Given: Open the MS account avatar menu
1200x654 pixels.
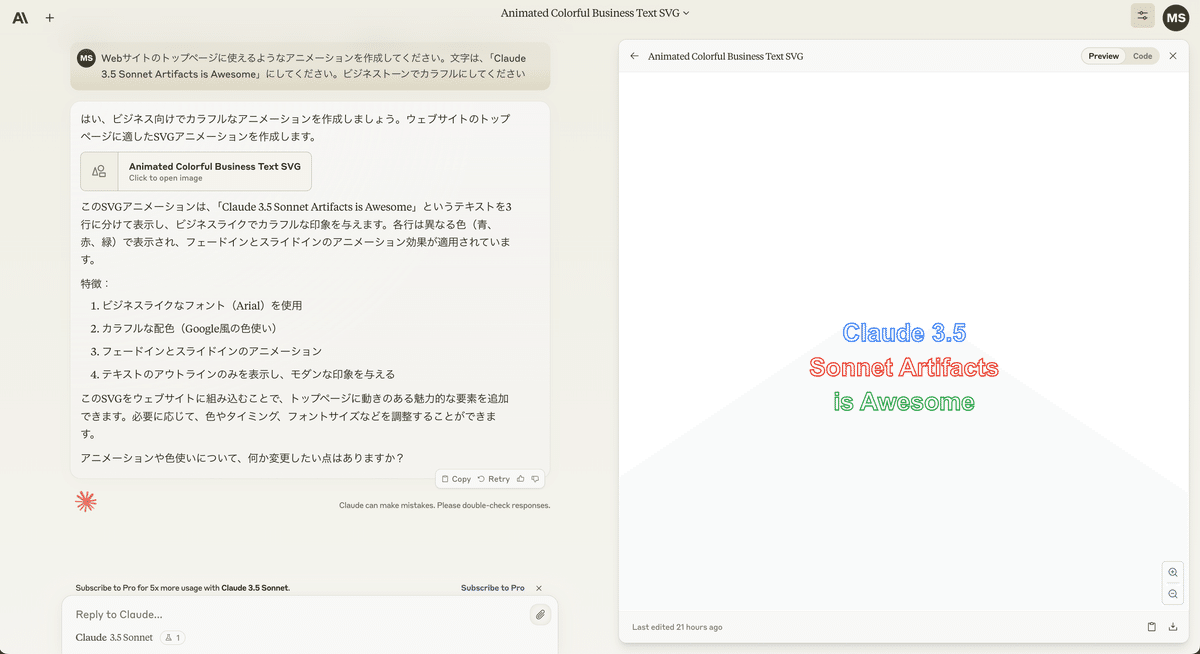Looking at the screenshot, I should click(x=1176, y=17).
